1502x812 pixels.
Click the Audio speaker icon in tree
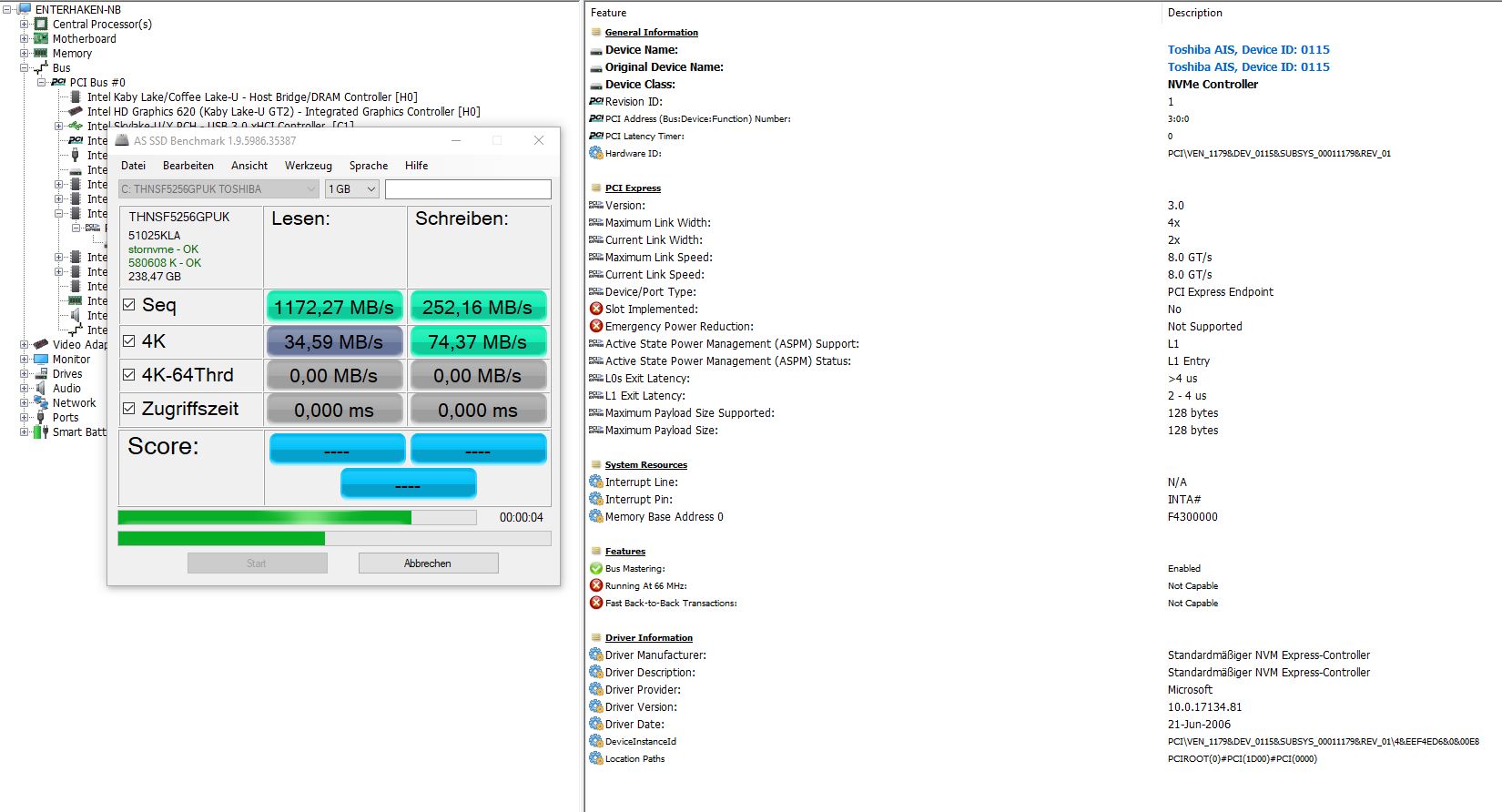41,388
